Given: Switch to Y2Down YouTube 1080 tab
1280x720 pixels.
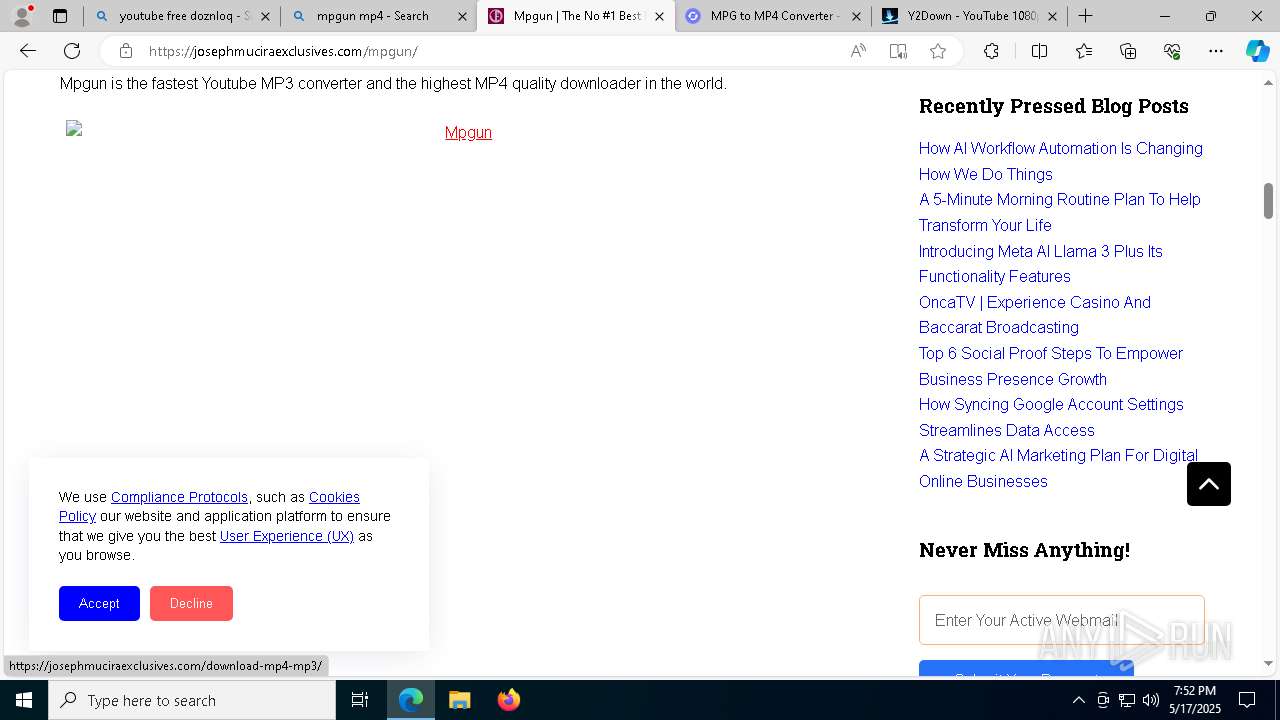Looking at the screenshot, I should pos(970,16).
